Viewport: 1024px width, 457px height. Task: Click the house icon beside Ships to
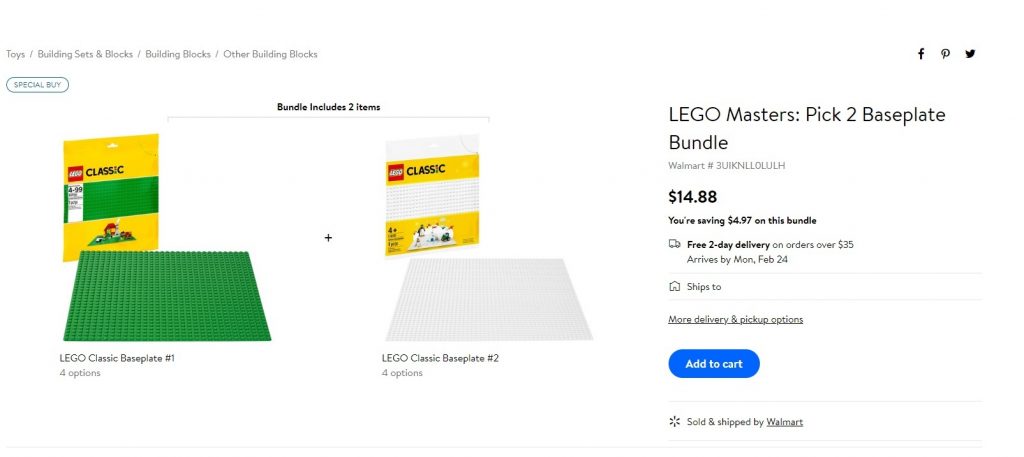[x=675, y=286]
